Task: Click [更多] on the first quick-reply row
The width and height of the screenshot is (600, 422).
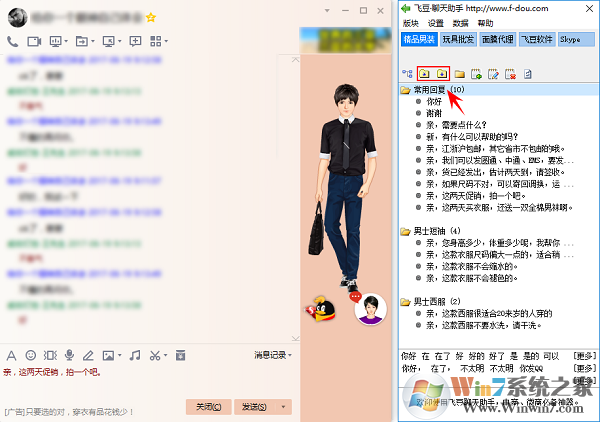Action: tap(584, 357)
